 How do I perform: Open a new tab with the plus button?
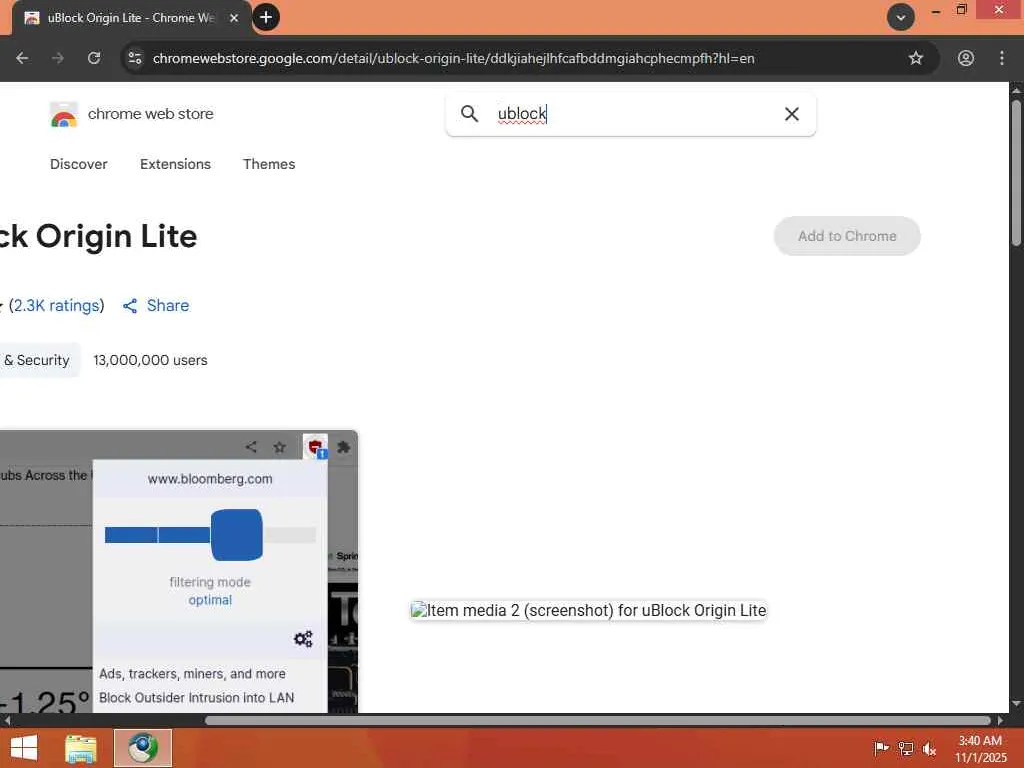266,17
